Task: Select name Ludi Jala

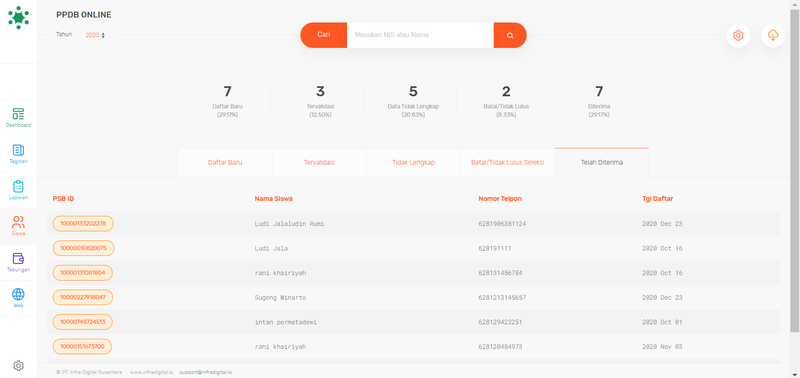Action: click(271, 248)
